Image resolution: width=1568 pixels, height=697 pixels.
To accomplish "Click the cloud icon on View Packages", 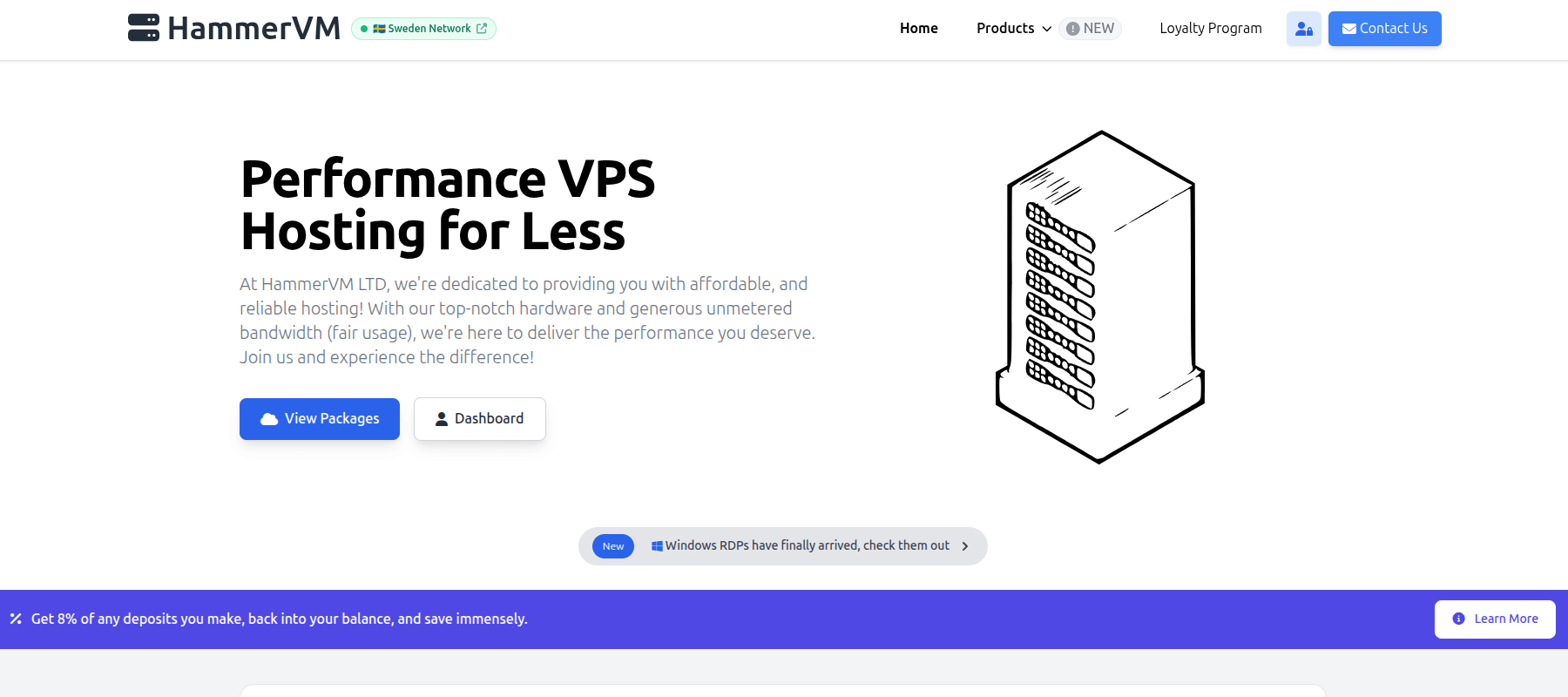I will [x=269, y=419].
